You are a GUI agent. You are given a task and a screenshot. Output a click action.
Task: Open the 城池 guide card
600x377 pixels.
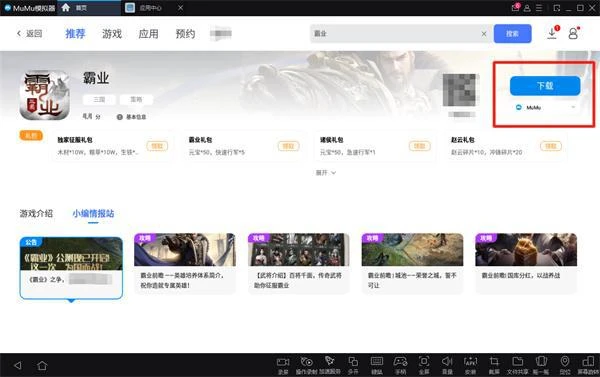pyautogui.click(x=412, y=263)
